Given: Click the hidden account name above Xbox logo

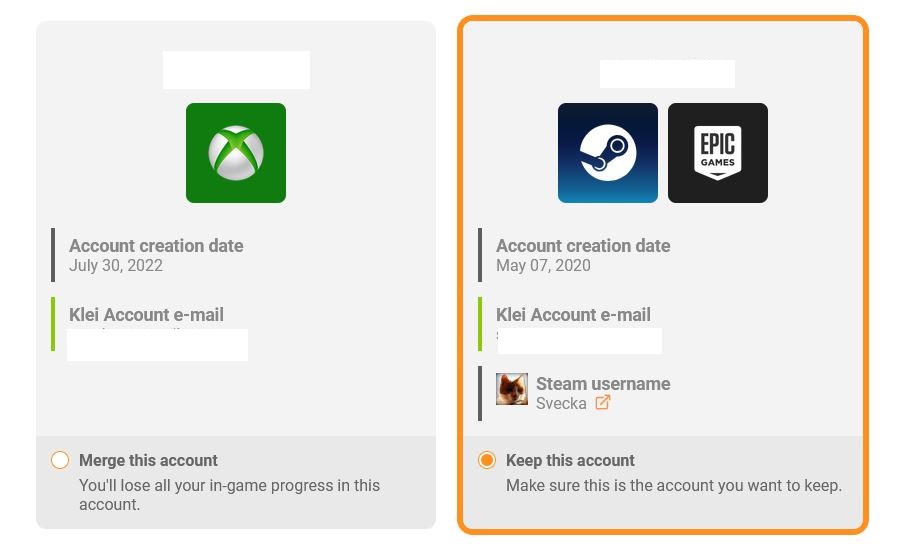Looking at the screenshot, I should (236, 70).
